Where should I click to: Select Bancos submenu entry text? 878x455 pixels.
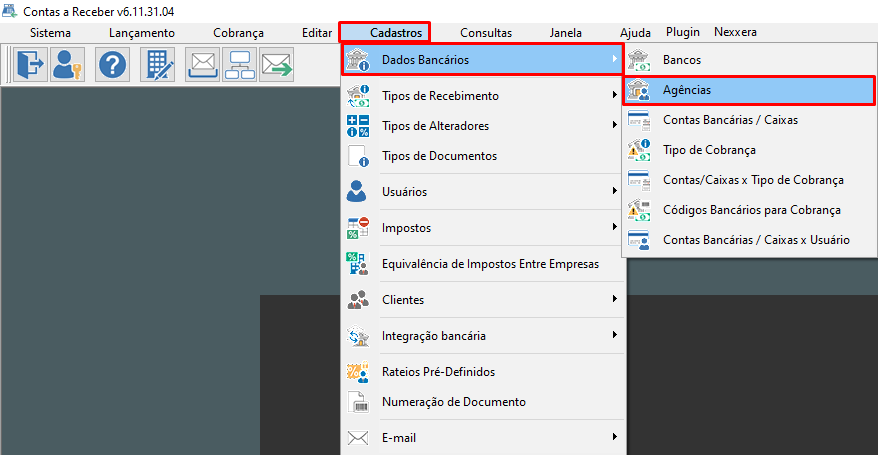682,60
